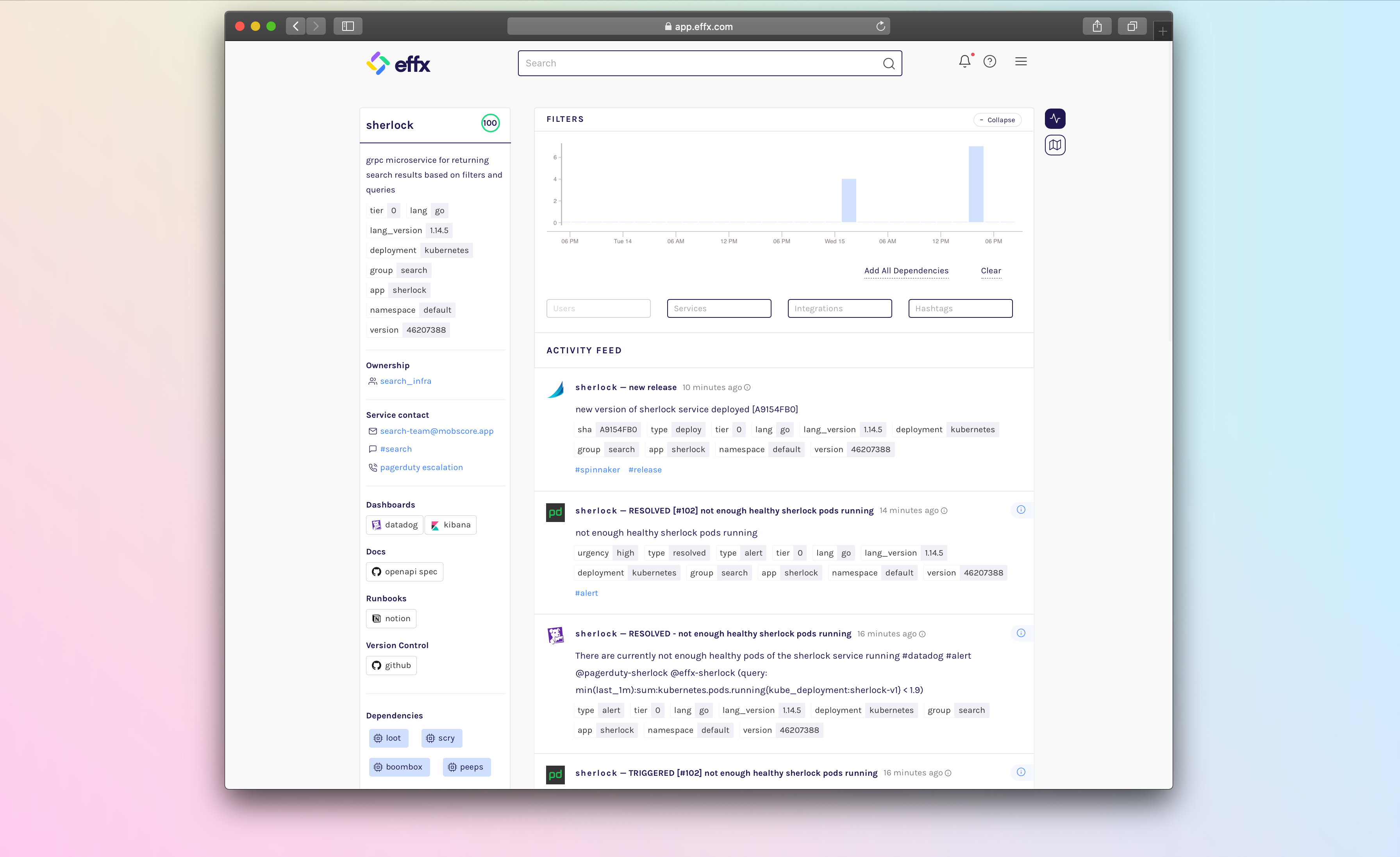Click the #spinnaker hashtag
This screenshot has width=1400, height=857.
pyautogui.click(x=597, y=470)
